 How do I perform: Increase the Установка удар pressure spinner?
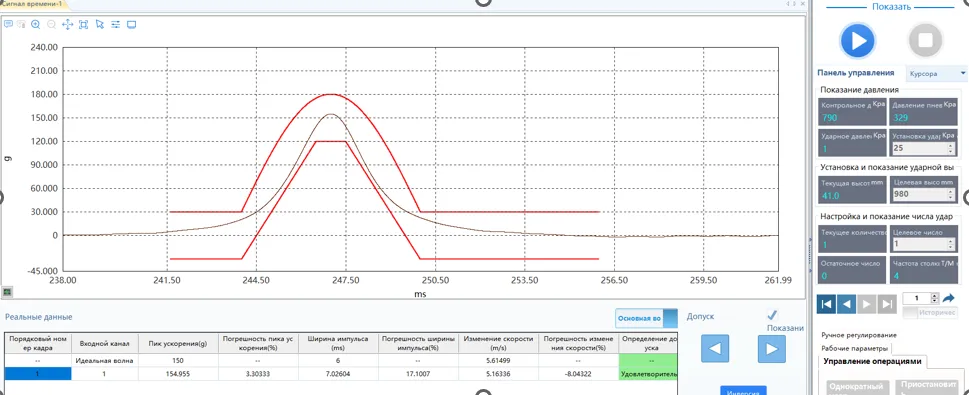pos(950,146)
